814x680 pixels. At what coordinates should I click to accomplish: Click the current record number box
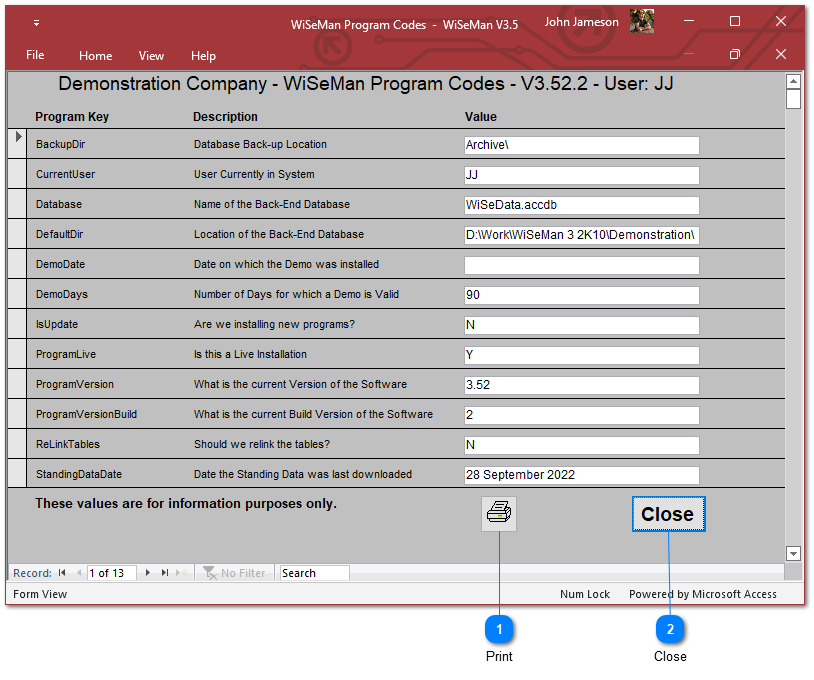click(x=111, y=573)
